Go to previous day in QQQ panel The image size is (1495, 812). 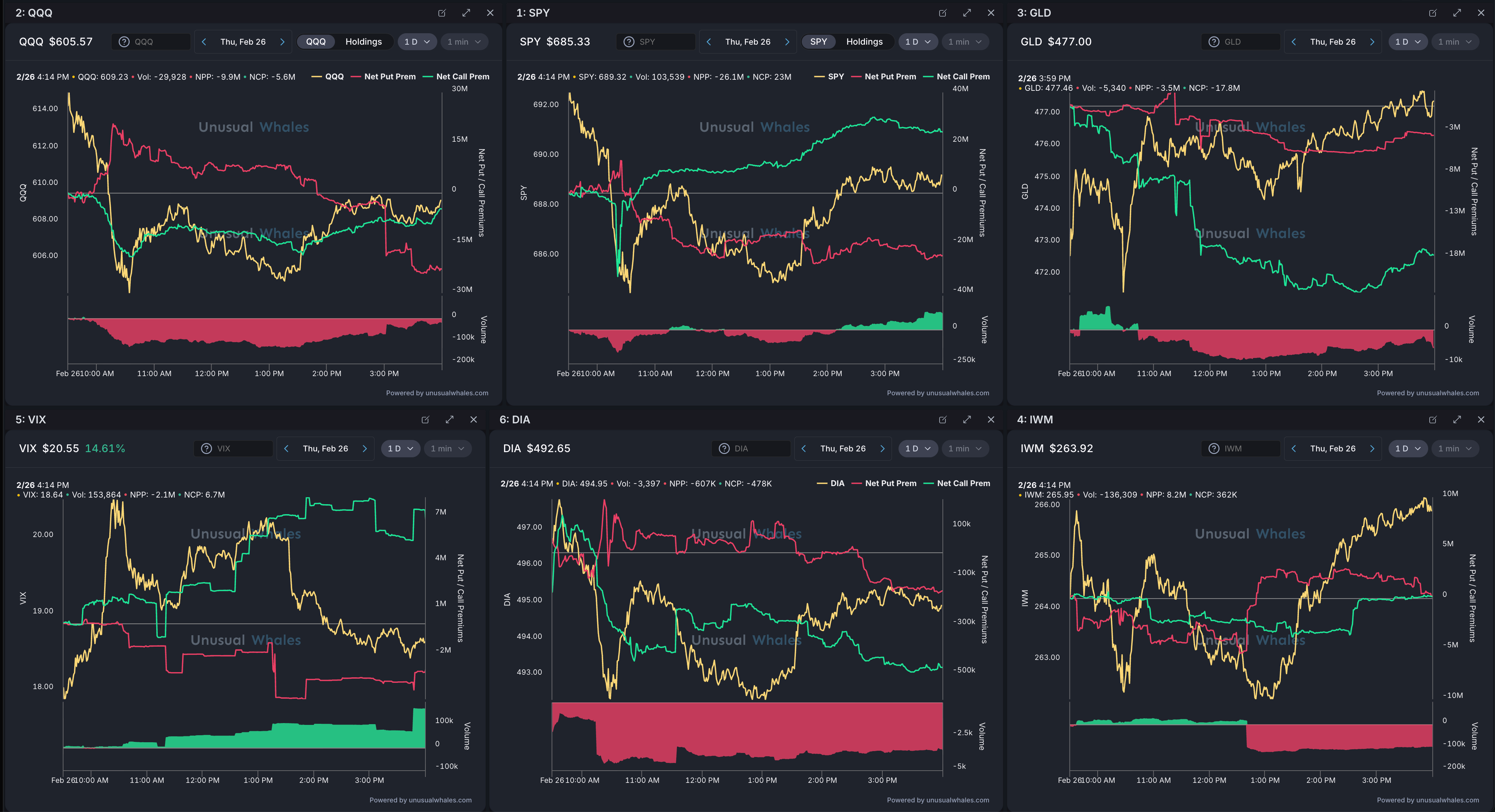tap(204, 42)
